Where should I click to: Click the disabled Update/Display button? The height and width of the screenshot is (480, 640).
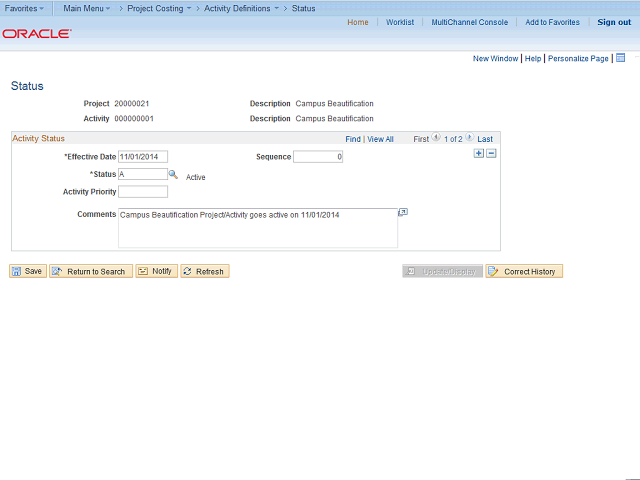[x=442, y=271]
